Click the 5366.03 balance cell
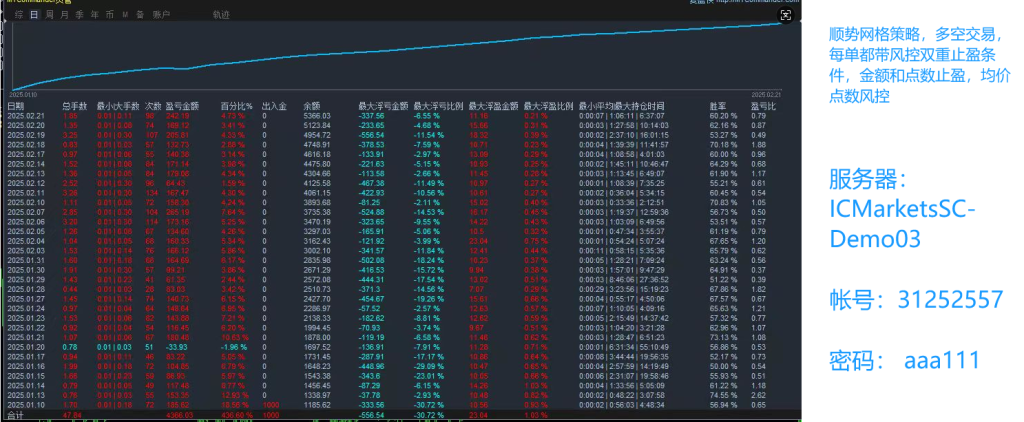 coord(317,116)
